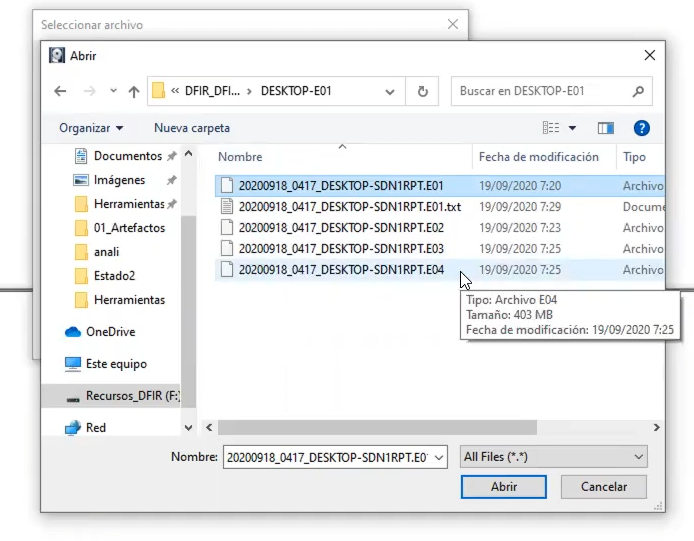Click the Back navigation arrow
The height and width of the screenshot is (541, 694).
60,91
